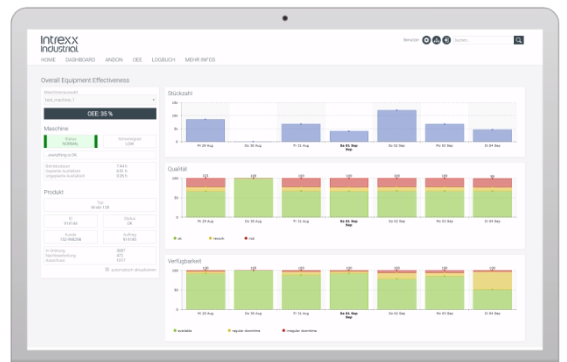Toggle the yellow regular downtime legend marker
The height and width of the screenshot is (362, 567).
[229, 331]
